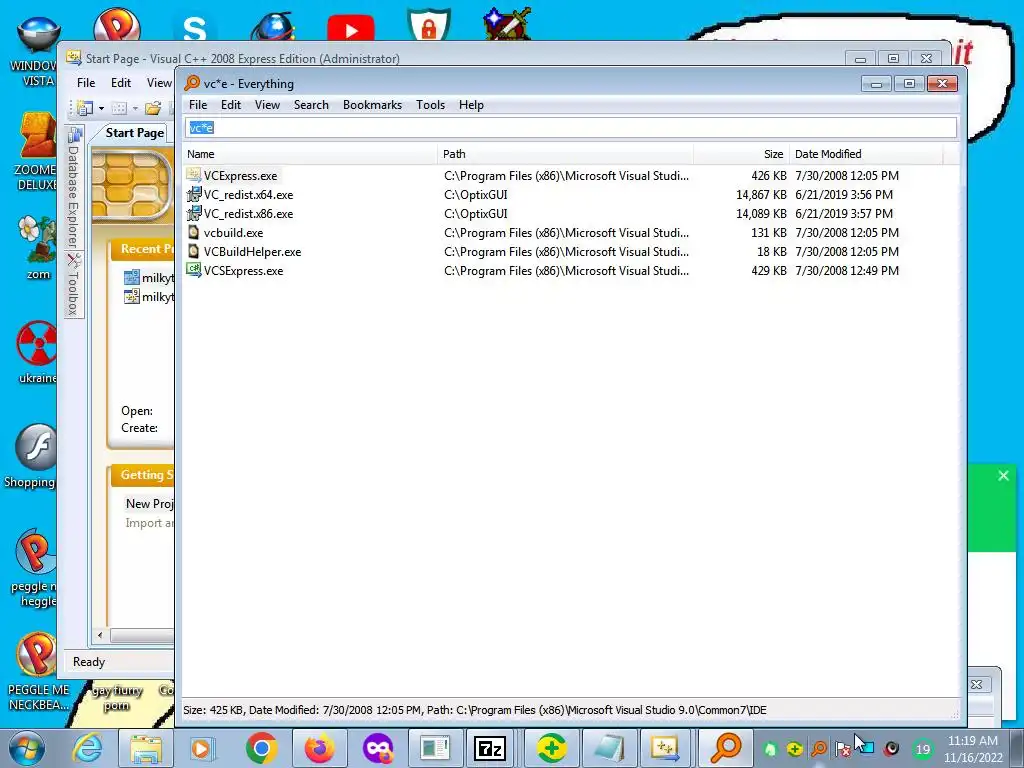
Task: Launch Internet Explorer from the taskbar
Action: point(87,748)
